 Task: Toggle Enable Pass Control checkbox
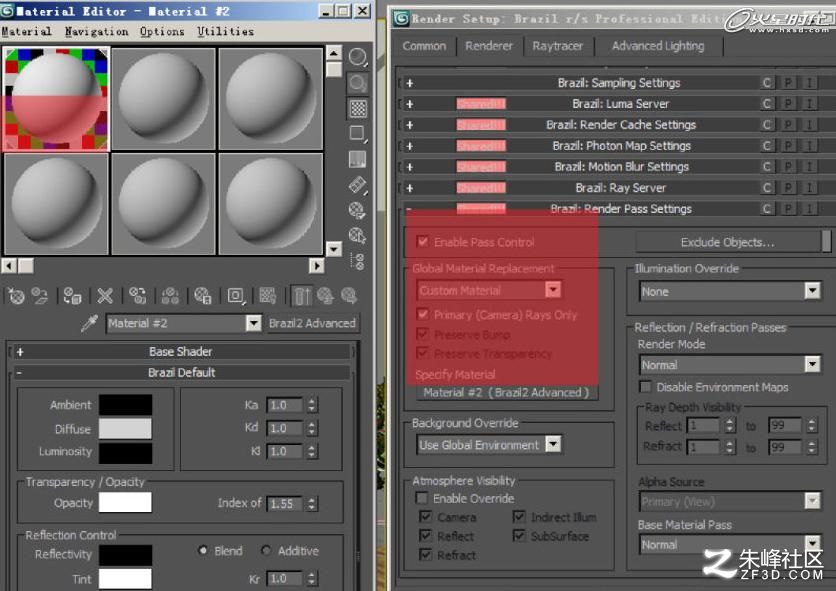click(422, 242)
